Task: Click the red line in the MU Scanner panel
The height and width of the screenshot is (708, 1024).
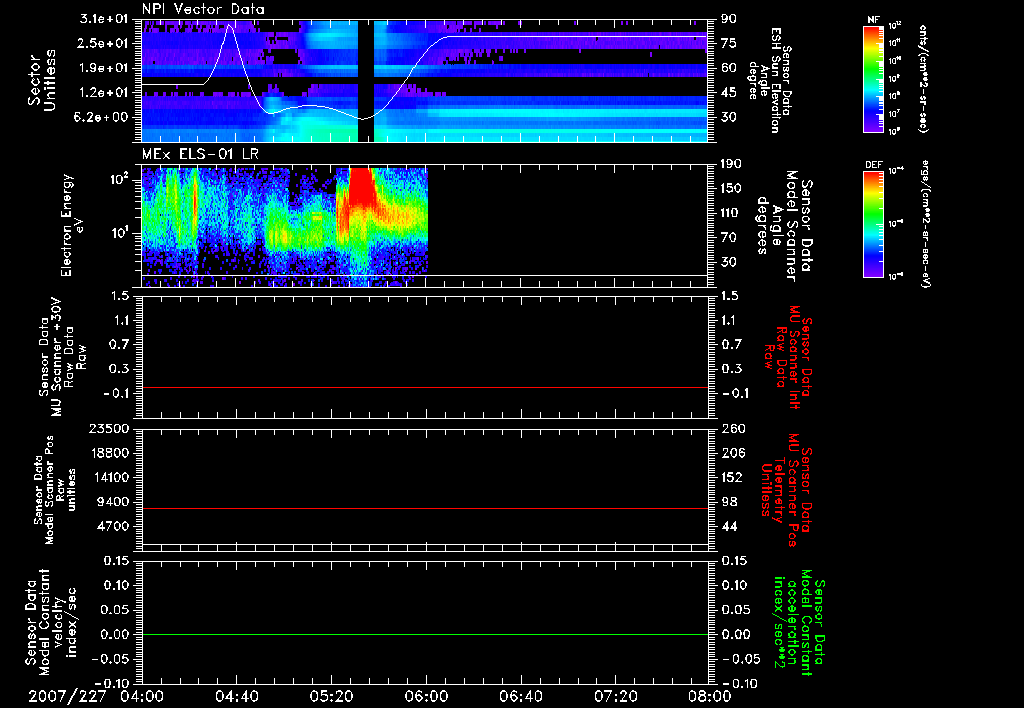Action: [x=424, y=387]
